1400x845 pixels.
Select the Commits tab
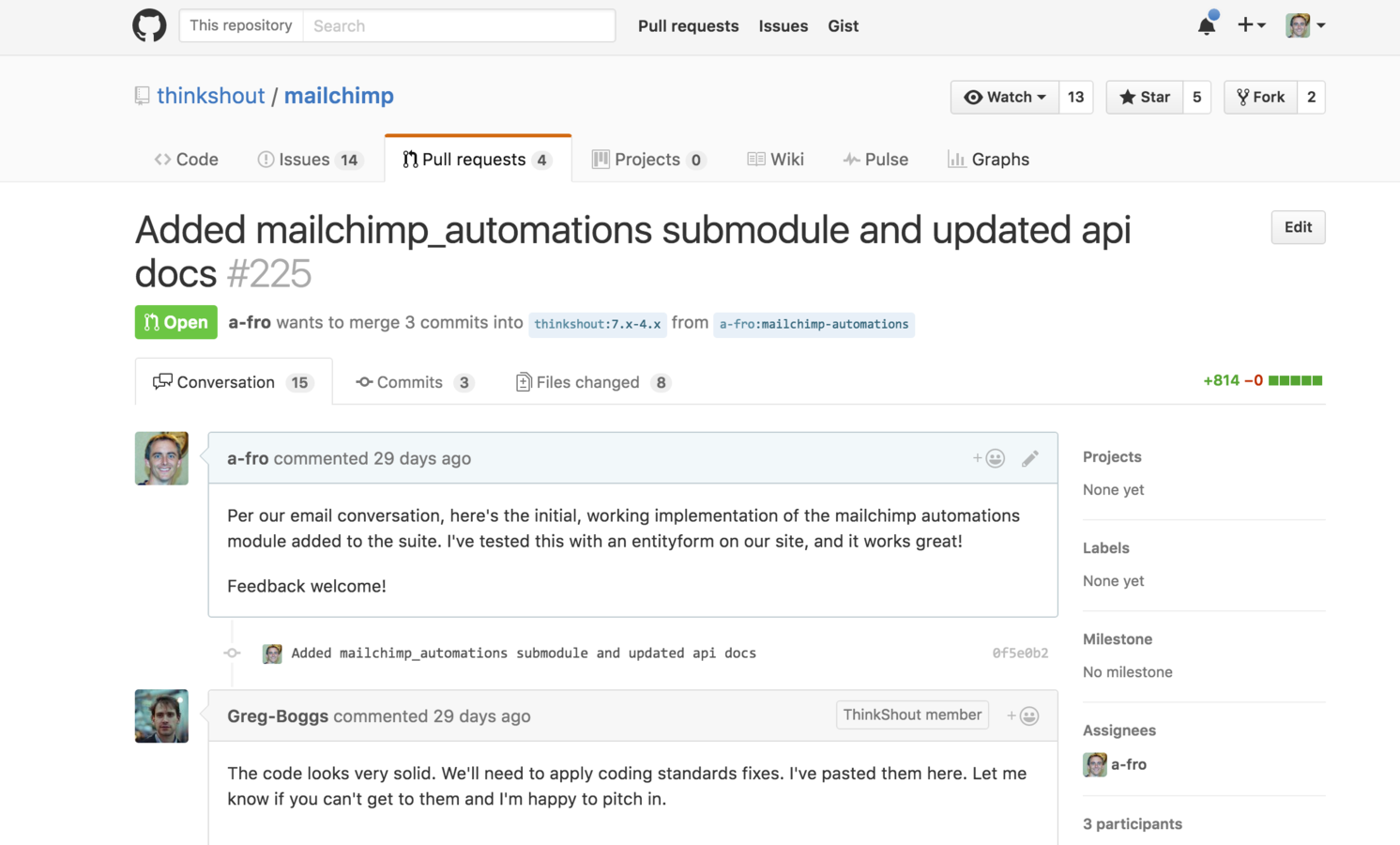pyautogui.click(x=414, y=382)
